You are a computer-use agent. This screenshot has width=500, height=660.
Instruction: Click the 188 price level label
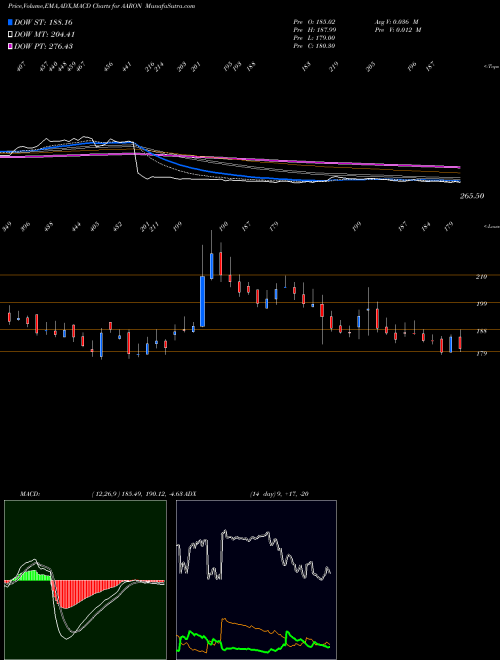481,331
